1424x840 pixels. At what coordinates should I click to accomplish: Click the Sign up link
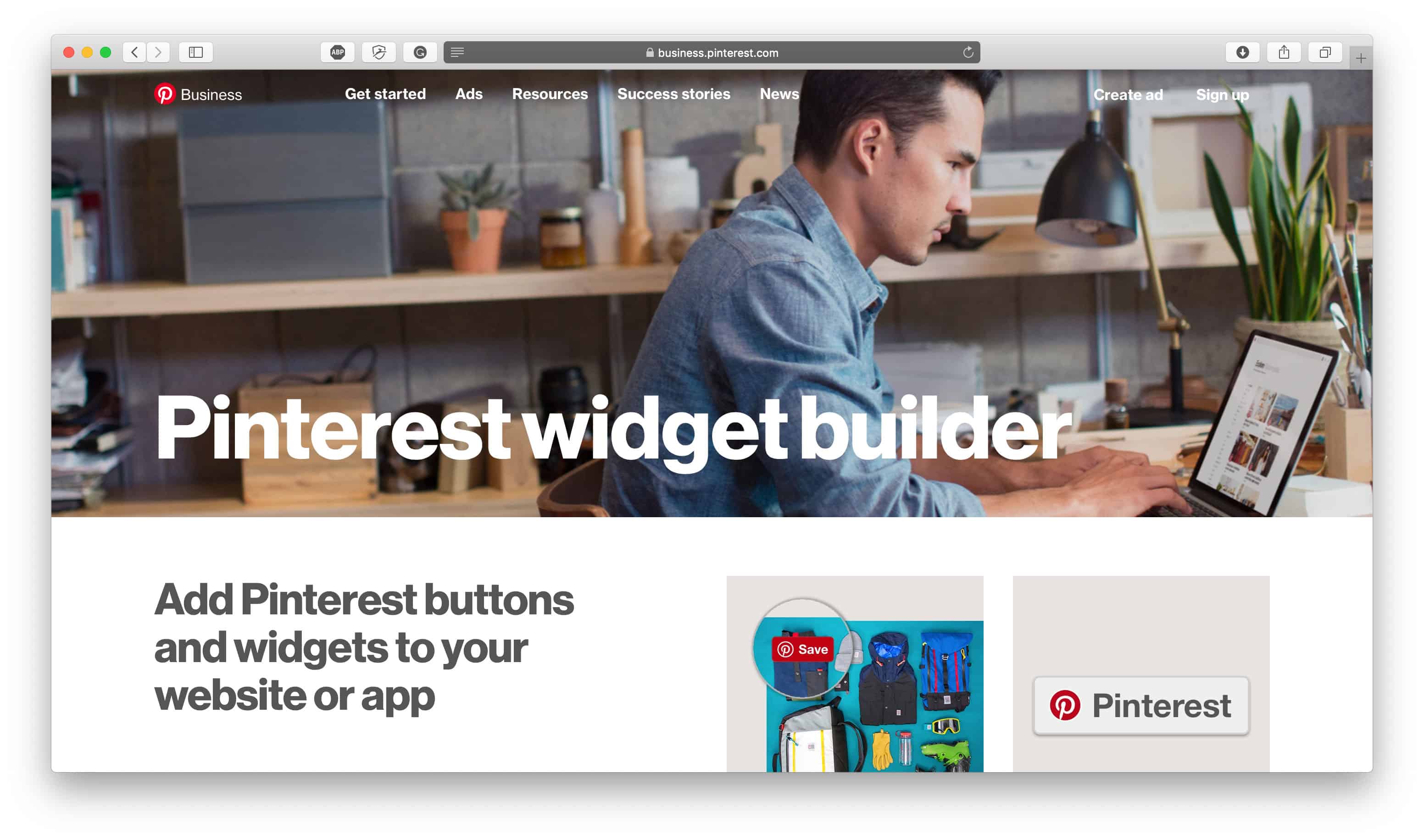point(1223,94)
